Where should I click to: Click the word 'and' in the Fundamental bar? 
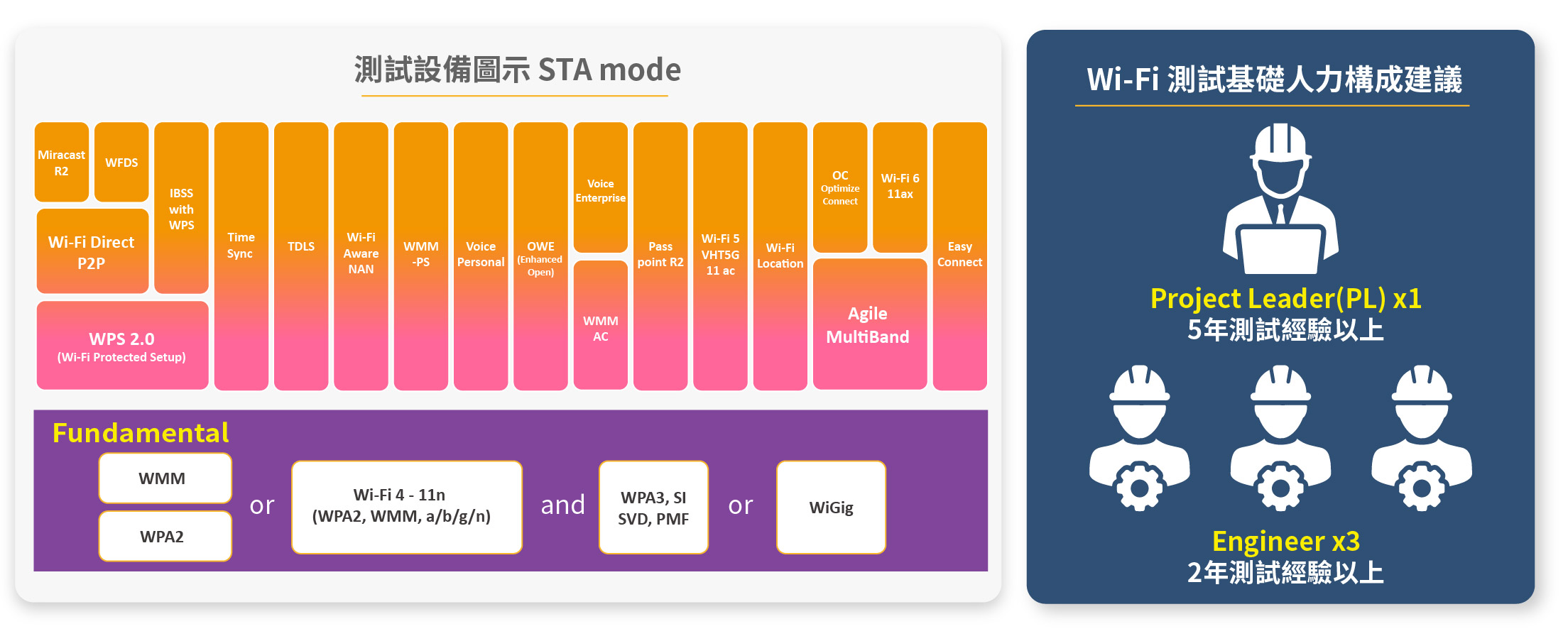562,505
